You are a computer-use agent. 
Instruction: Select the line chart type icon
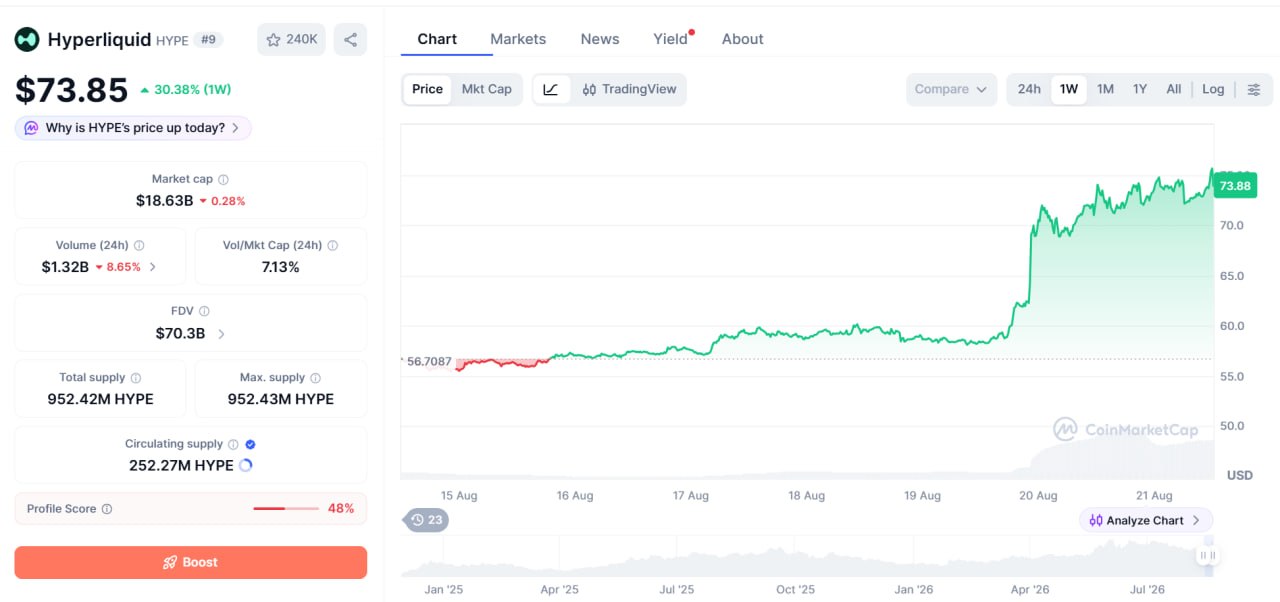(551, 89)
